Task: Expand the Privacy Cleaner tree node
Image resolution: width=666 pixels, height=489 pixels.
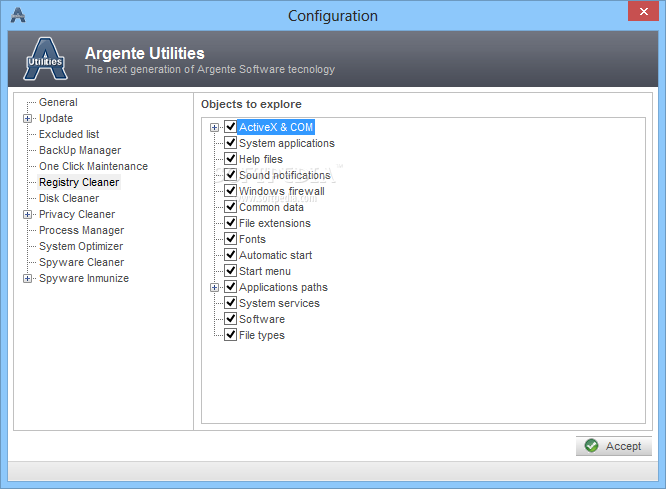Action: (27, 215)
